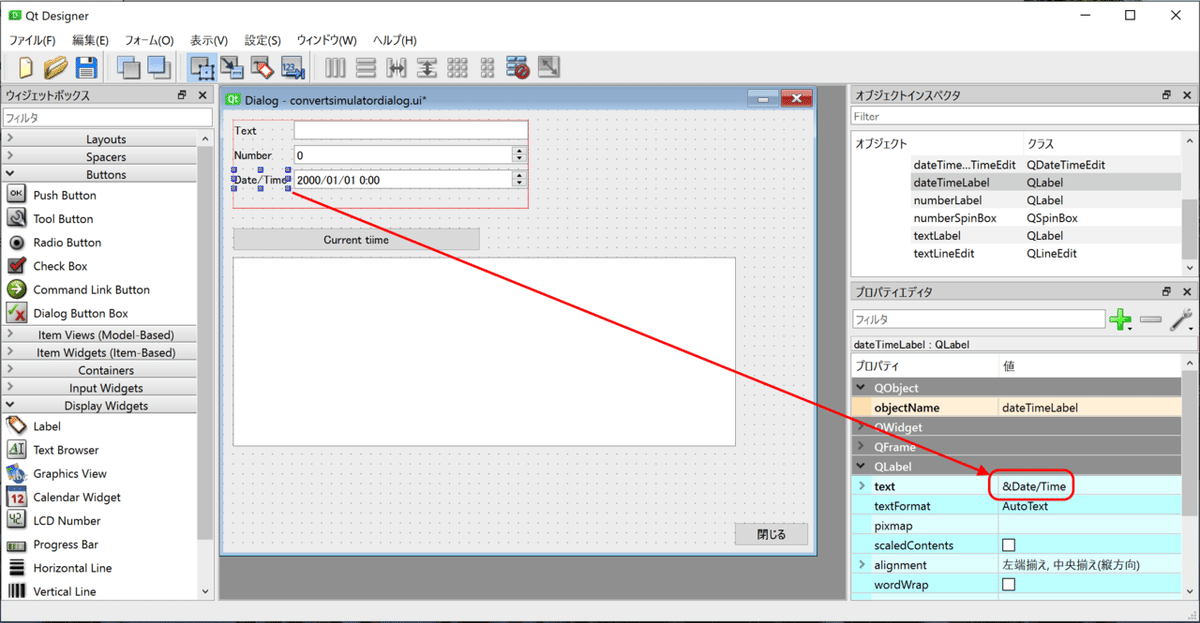Apply Lay Out Horizontally in Splitter icon
This screenshot has width=1200, height=623.
click(397, 68)
